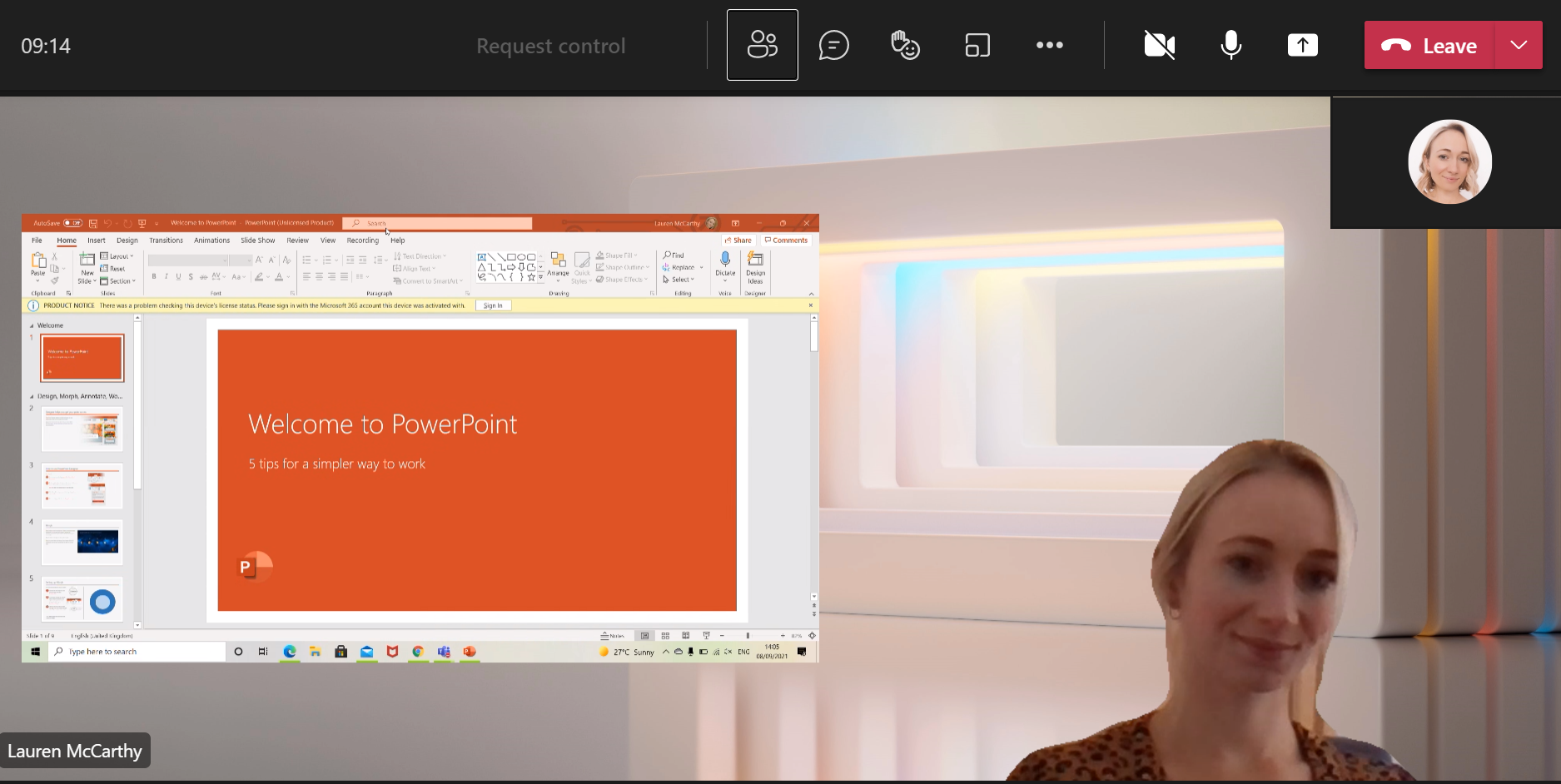
Task: Open Teams more actions ellipsis menu
Action: pos(1049,45)
